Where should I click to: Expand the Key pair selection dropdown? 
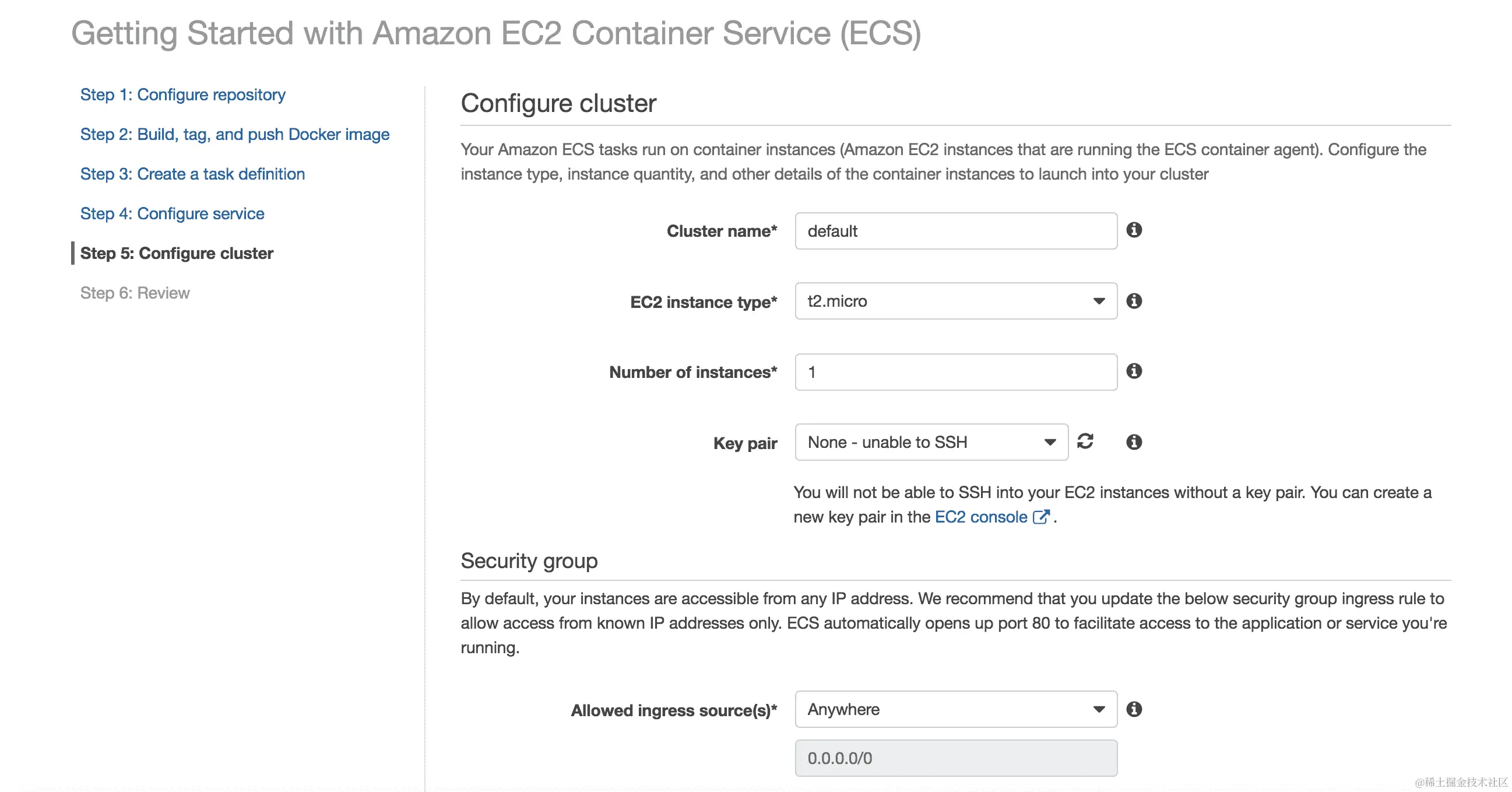1050,442
